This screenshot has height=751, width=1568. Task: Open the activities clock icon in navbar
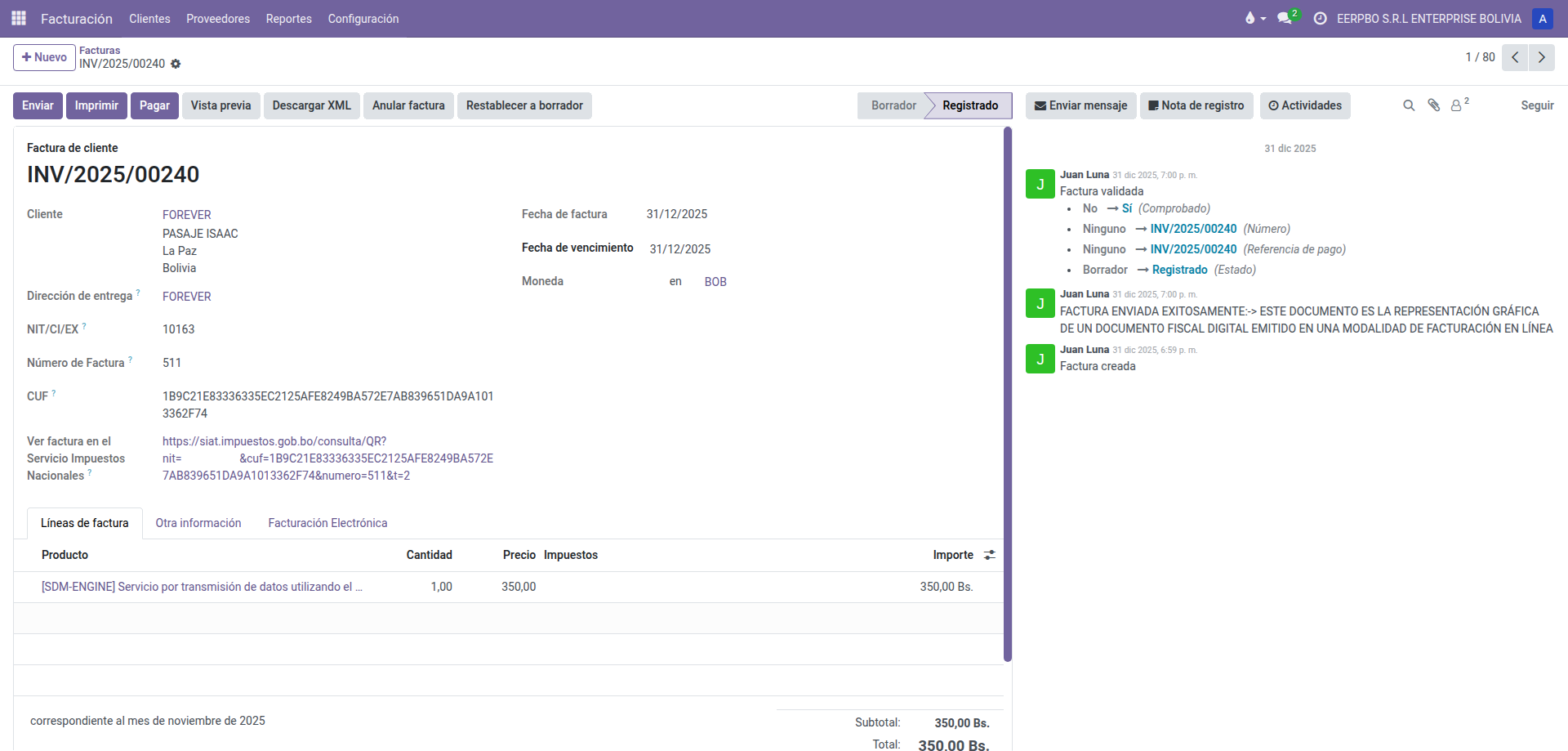point(1320,18)
